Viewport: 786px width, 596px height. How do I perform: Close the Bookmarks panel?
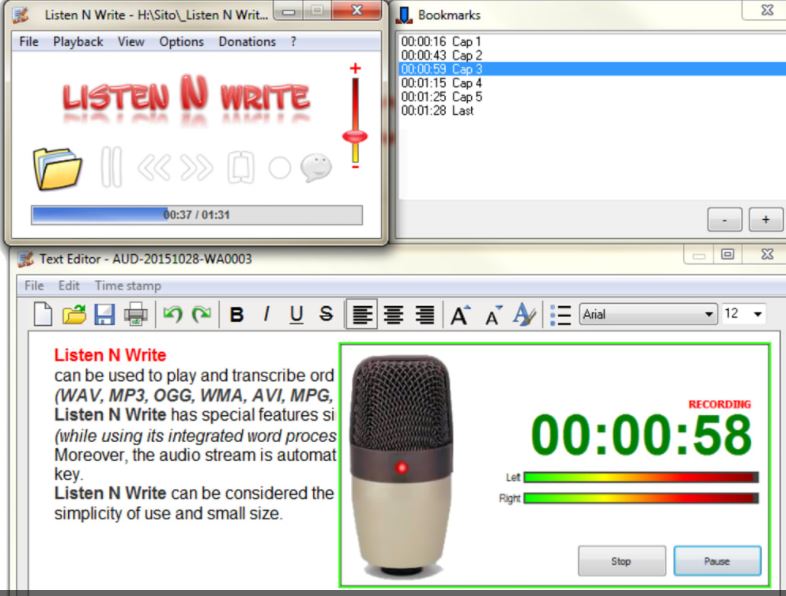click(x=767, y=10)
